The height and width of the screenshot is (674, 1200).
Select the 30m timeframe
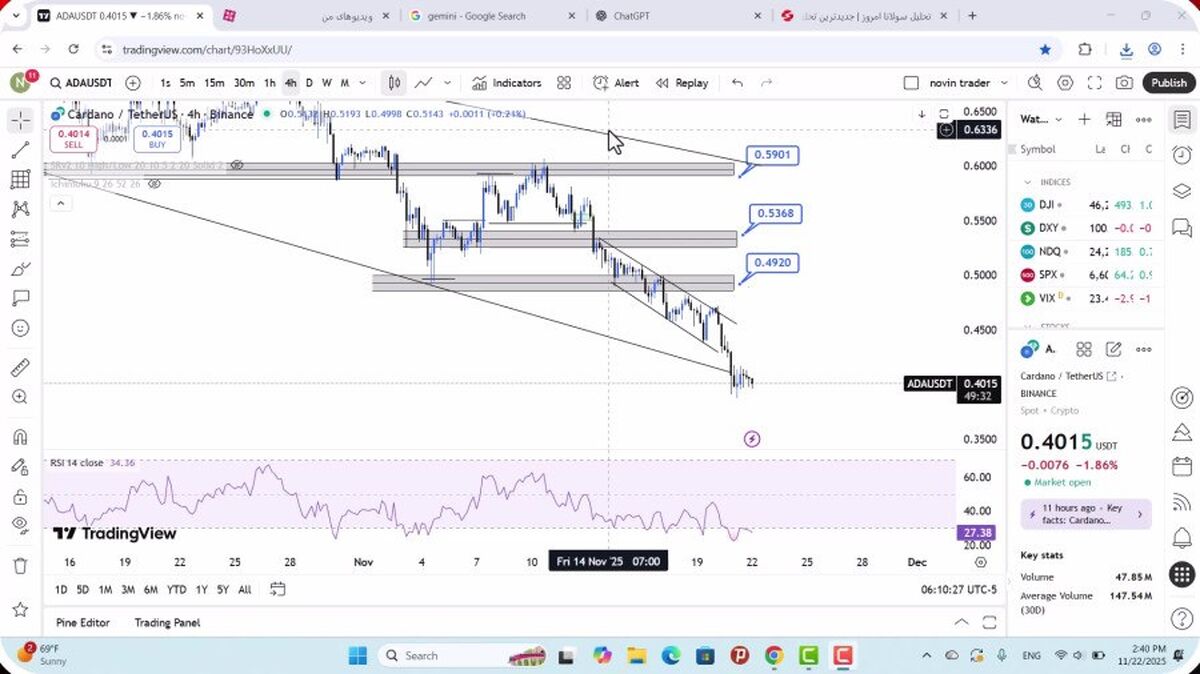tap(243, 83)
